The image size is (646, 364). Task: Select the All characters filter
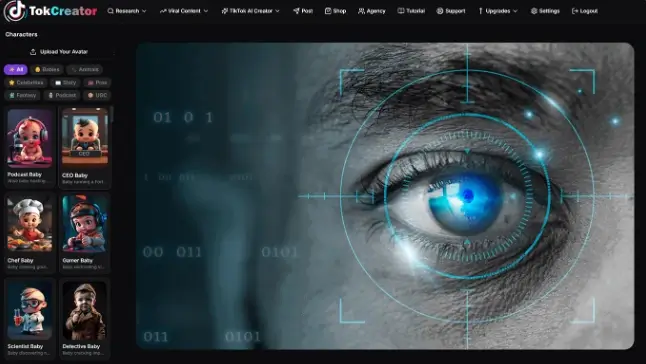(x=16, y=70)
